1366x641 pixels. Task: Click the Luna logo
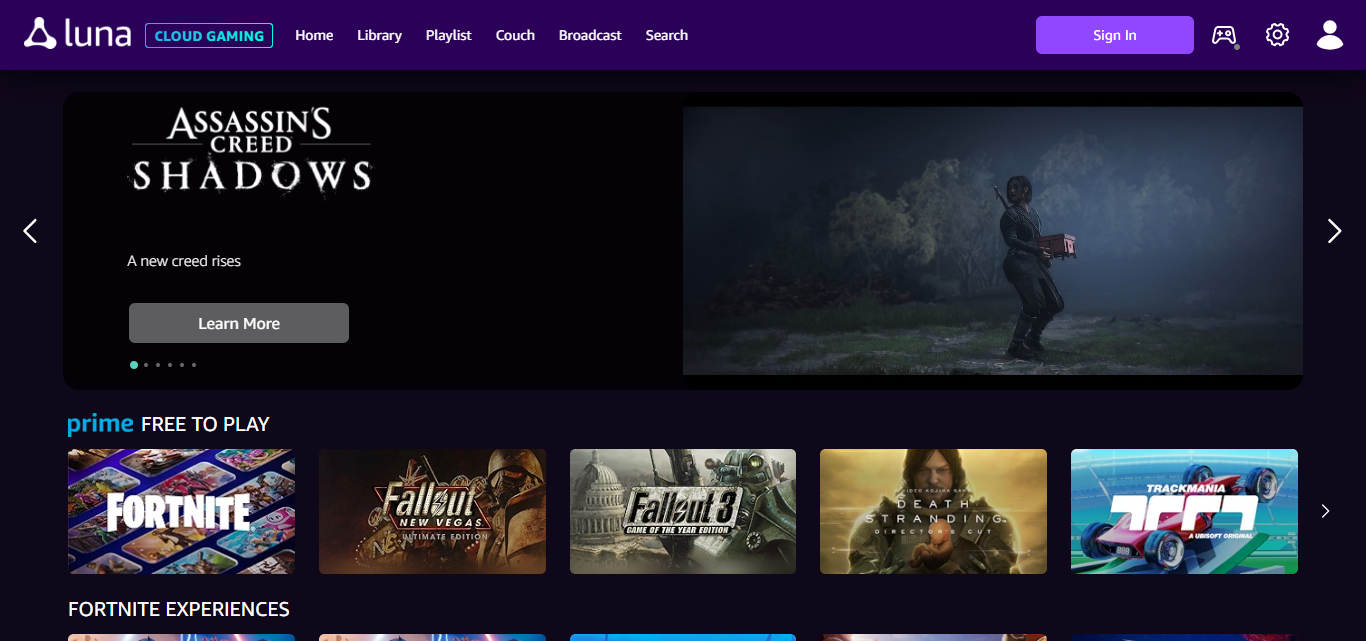pyautogui.click(x=78, y=34)
